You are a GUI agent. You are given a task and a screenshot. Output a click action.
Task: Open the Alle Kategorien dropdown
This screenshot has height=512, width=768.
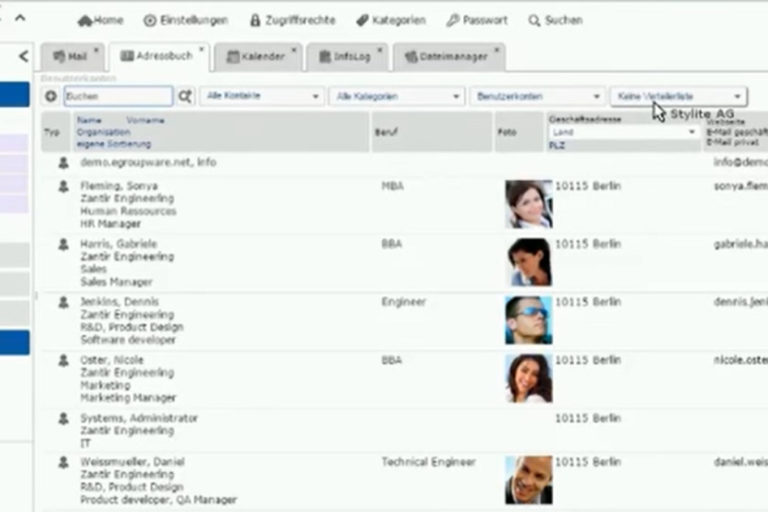(397, 96)
